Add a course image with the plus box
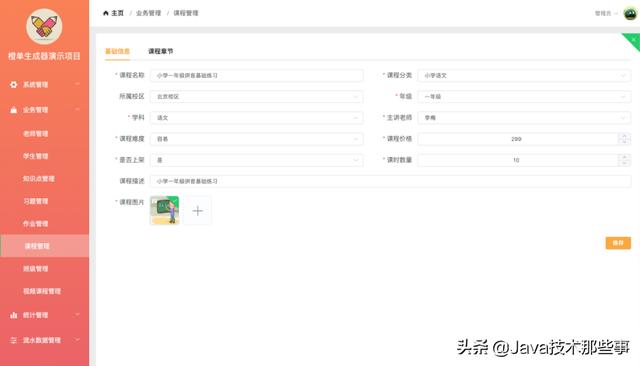This screenshot has width=640, height=366. [198, 211]
